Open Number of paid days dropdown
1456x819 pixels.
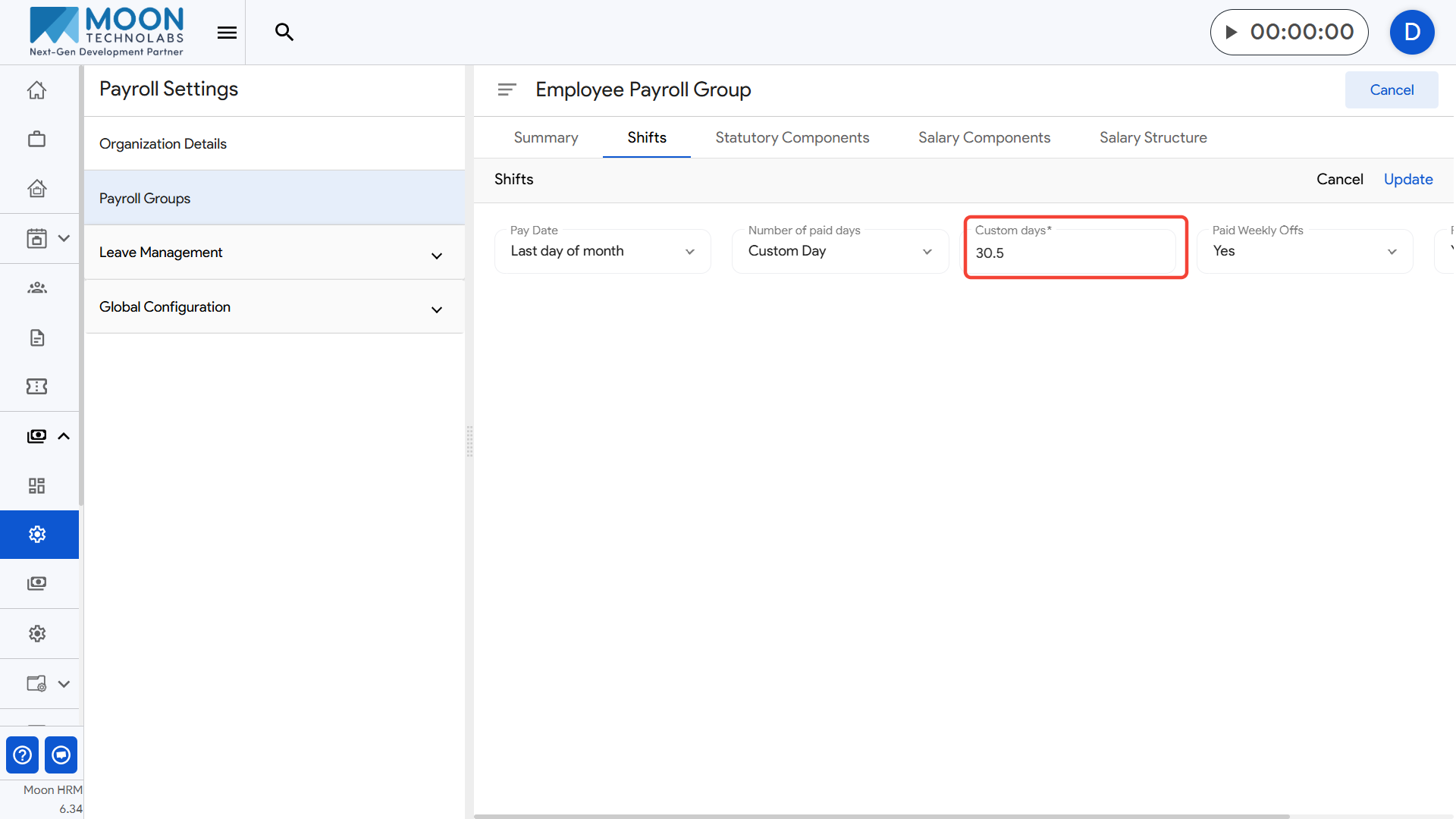(839, 251)
